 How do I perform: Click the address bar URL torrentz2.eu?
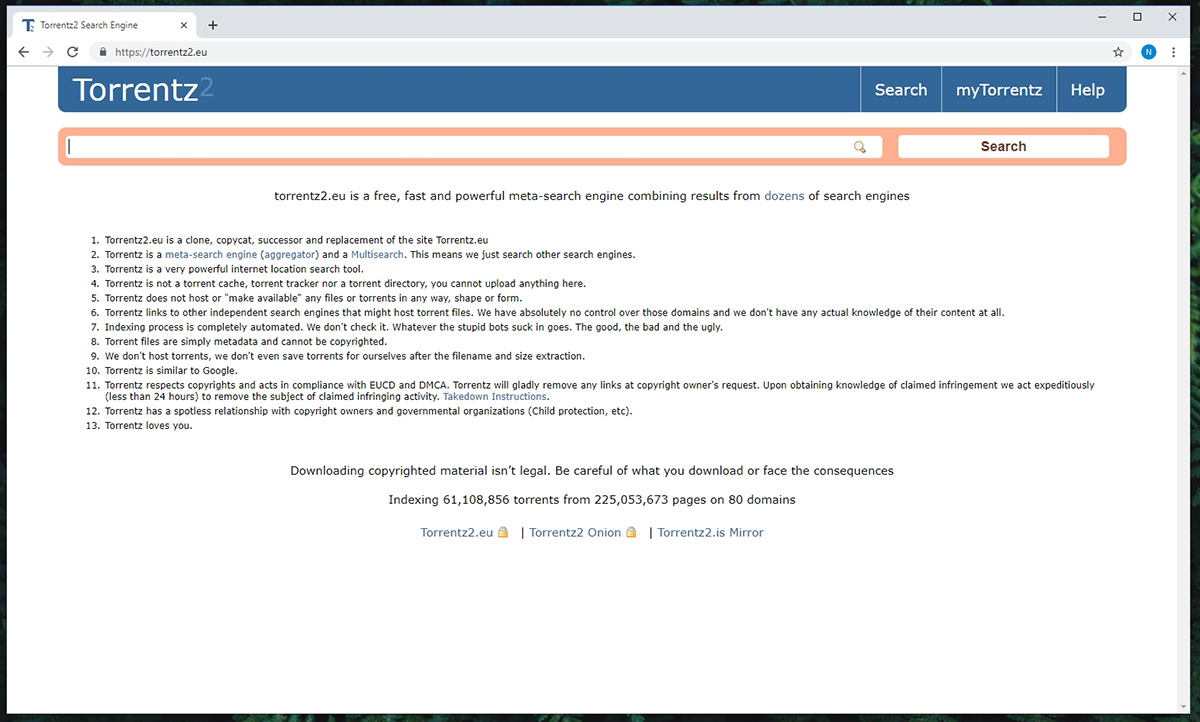click(160, 52)
